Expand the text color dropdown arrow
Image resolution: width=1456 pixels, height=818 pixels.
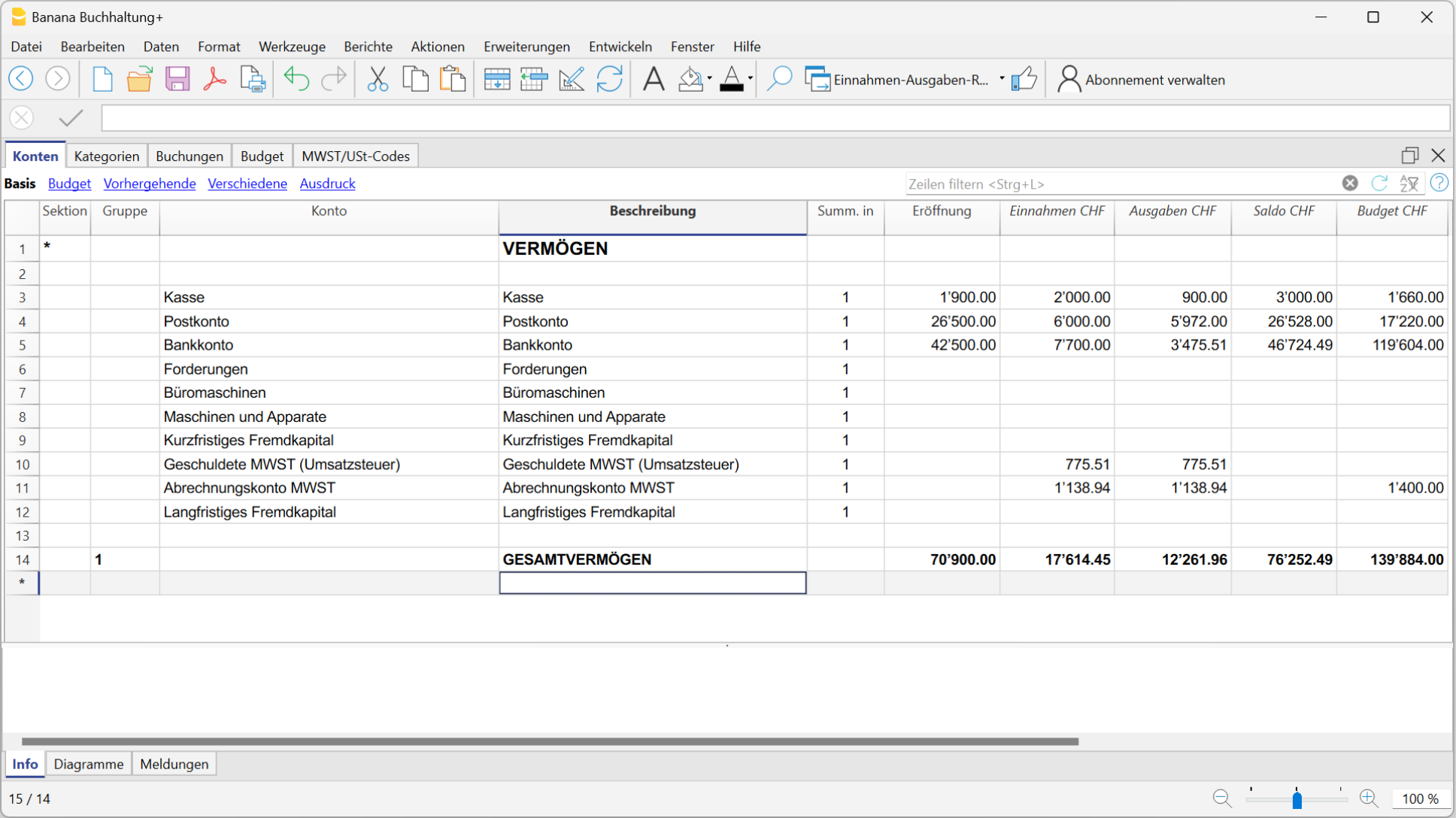coord(750,79)
